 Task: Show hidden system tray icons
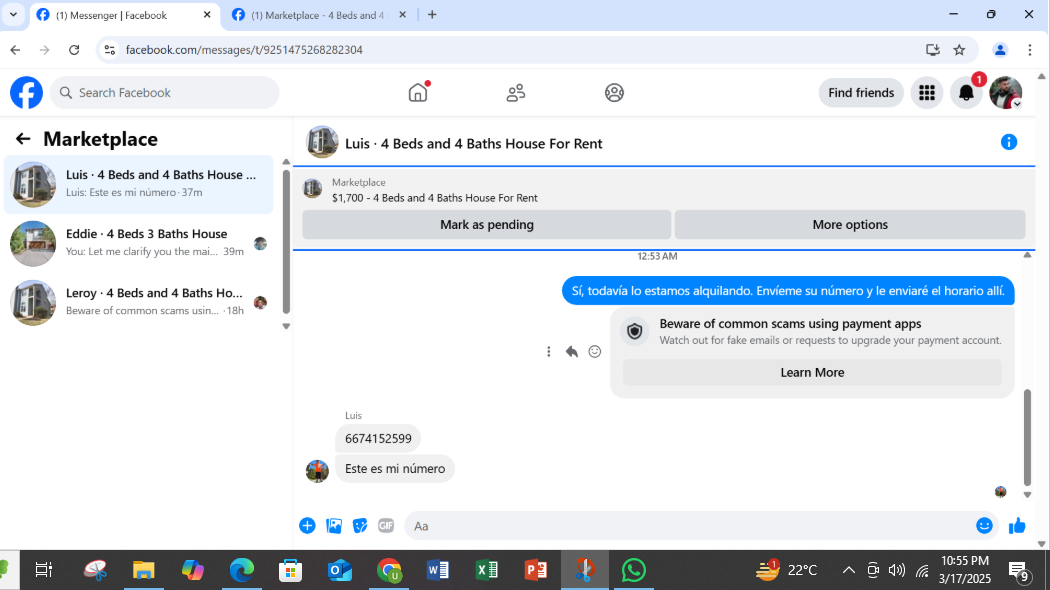click(848, 570)
